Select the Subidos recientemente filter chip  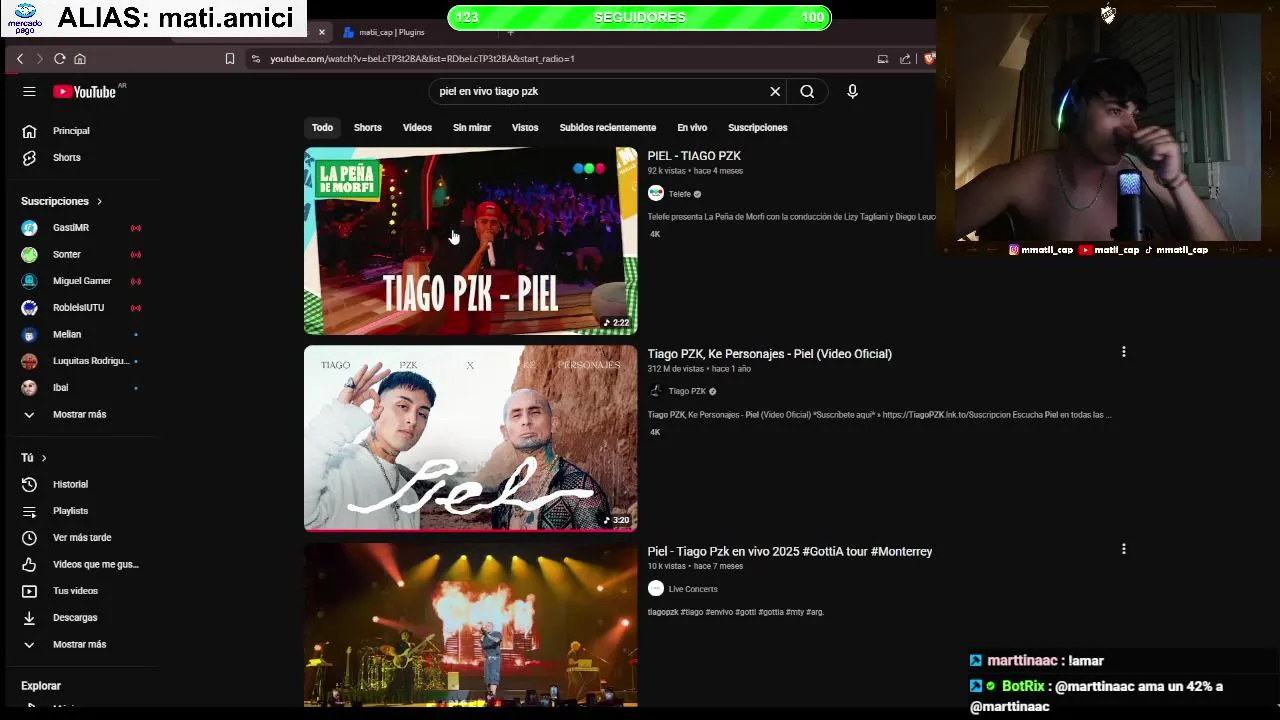point(608,128)
